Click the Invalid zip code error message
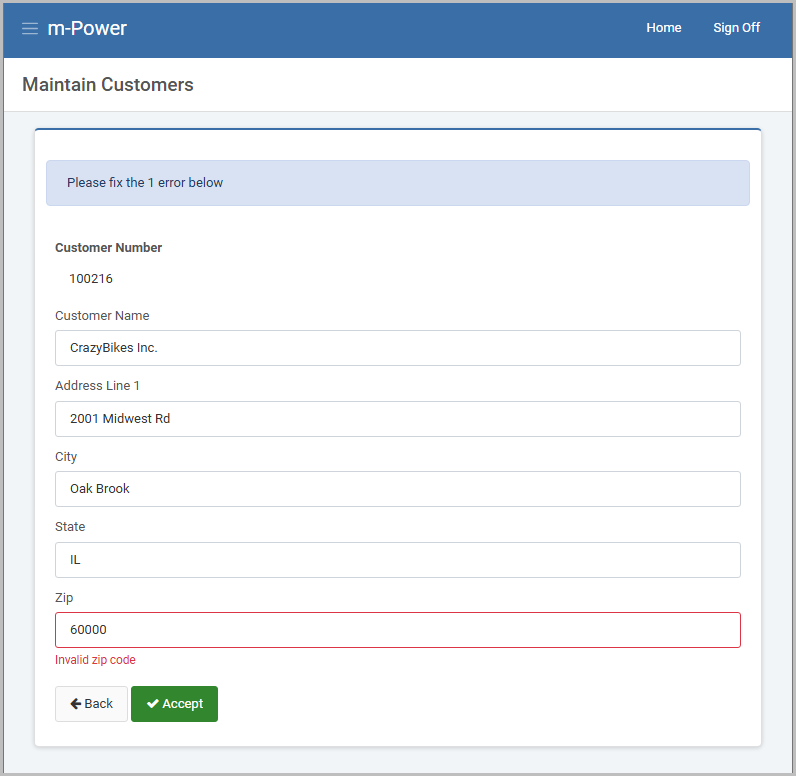Screen dimensions: 796x776 point(95,660)
